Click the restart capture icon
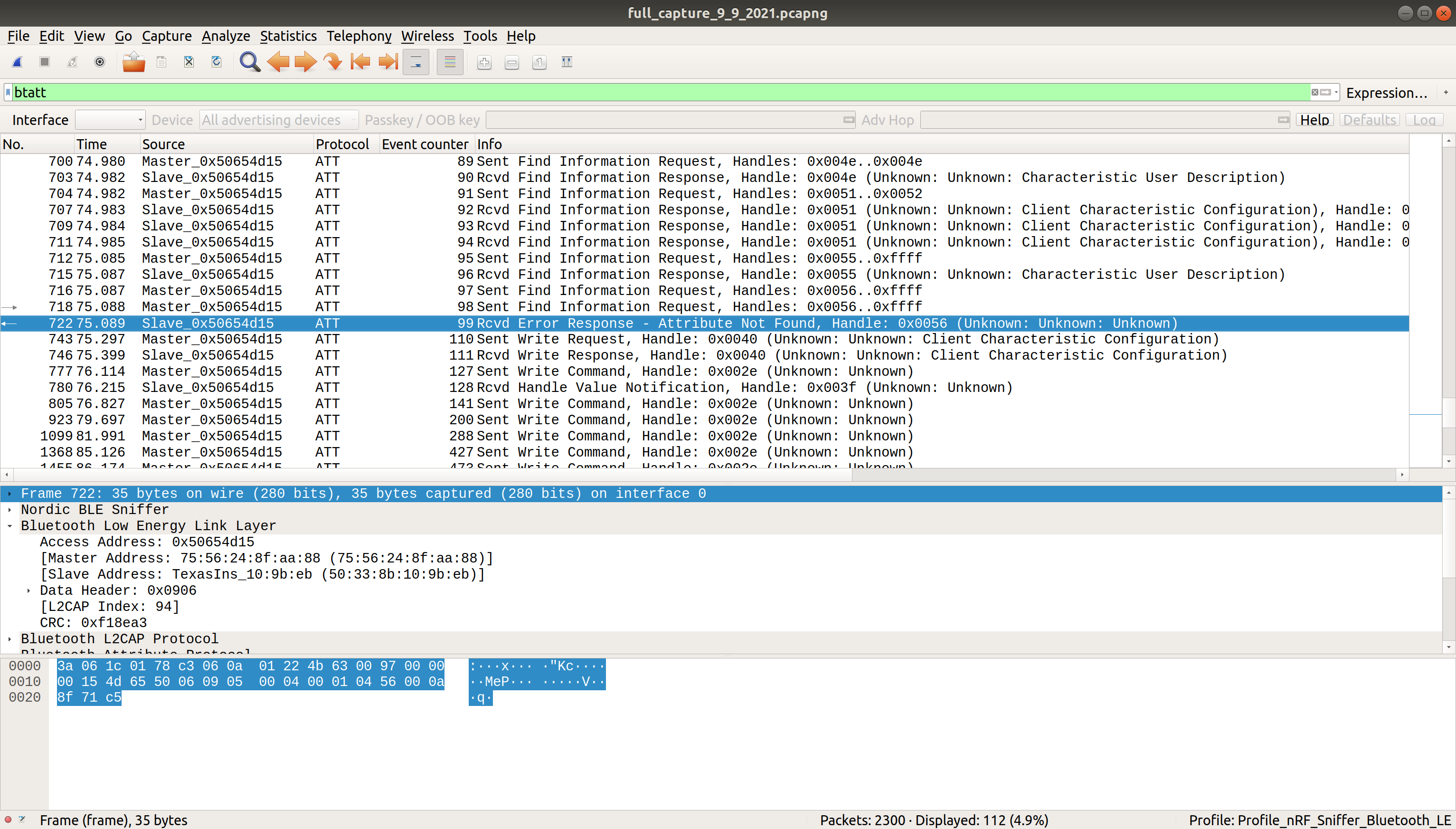This screenshot has width=1456, height=829. tap(72, 62)
